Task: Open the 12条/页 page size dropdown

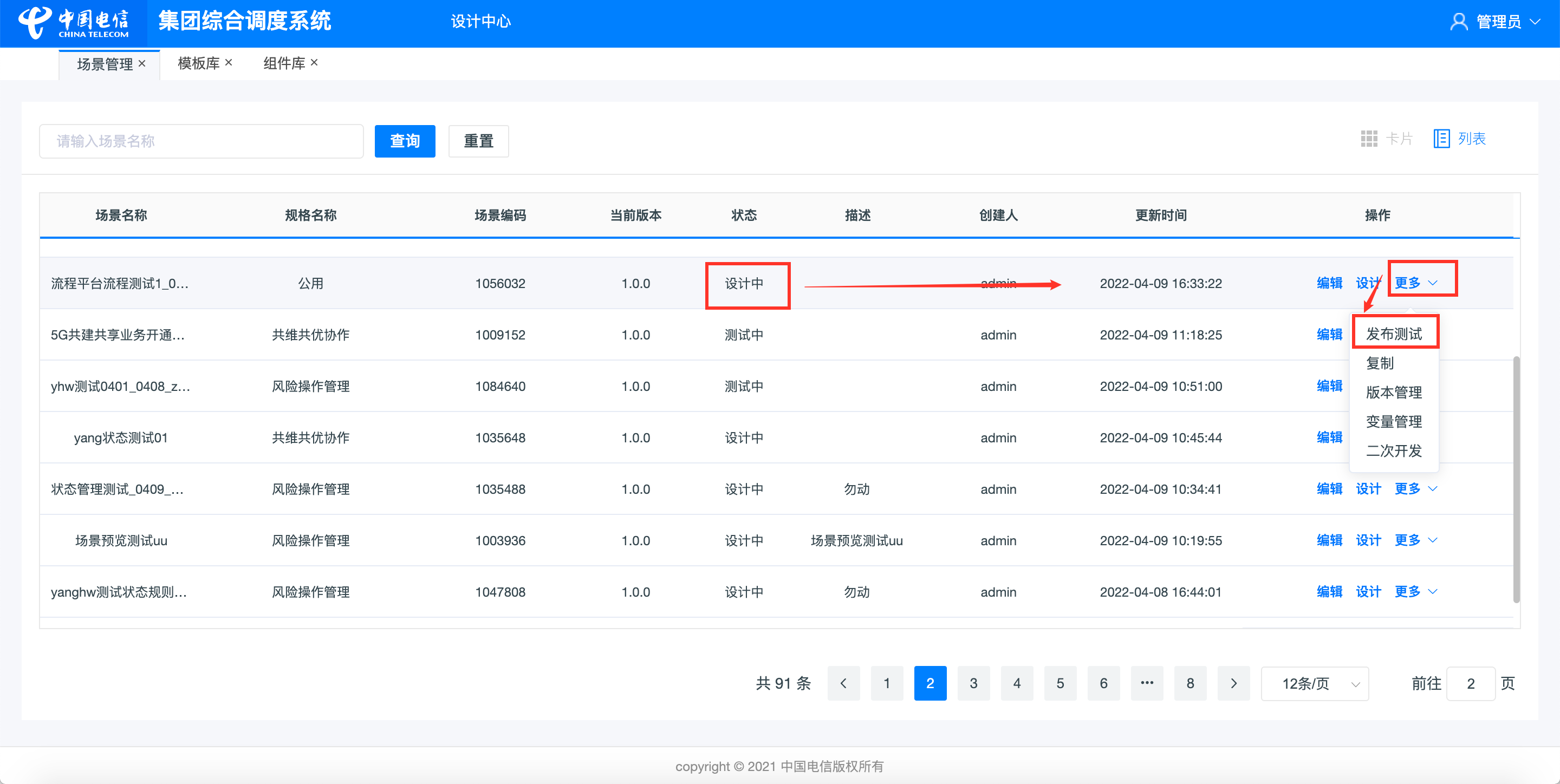Action: 1314,683
